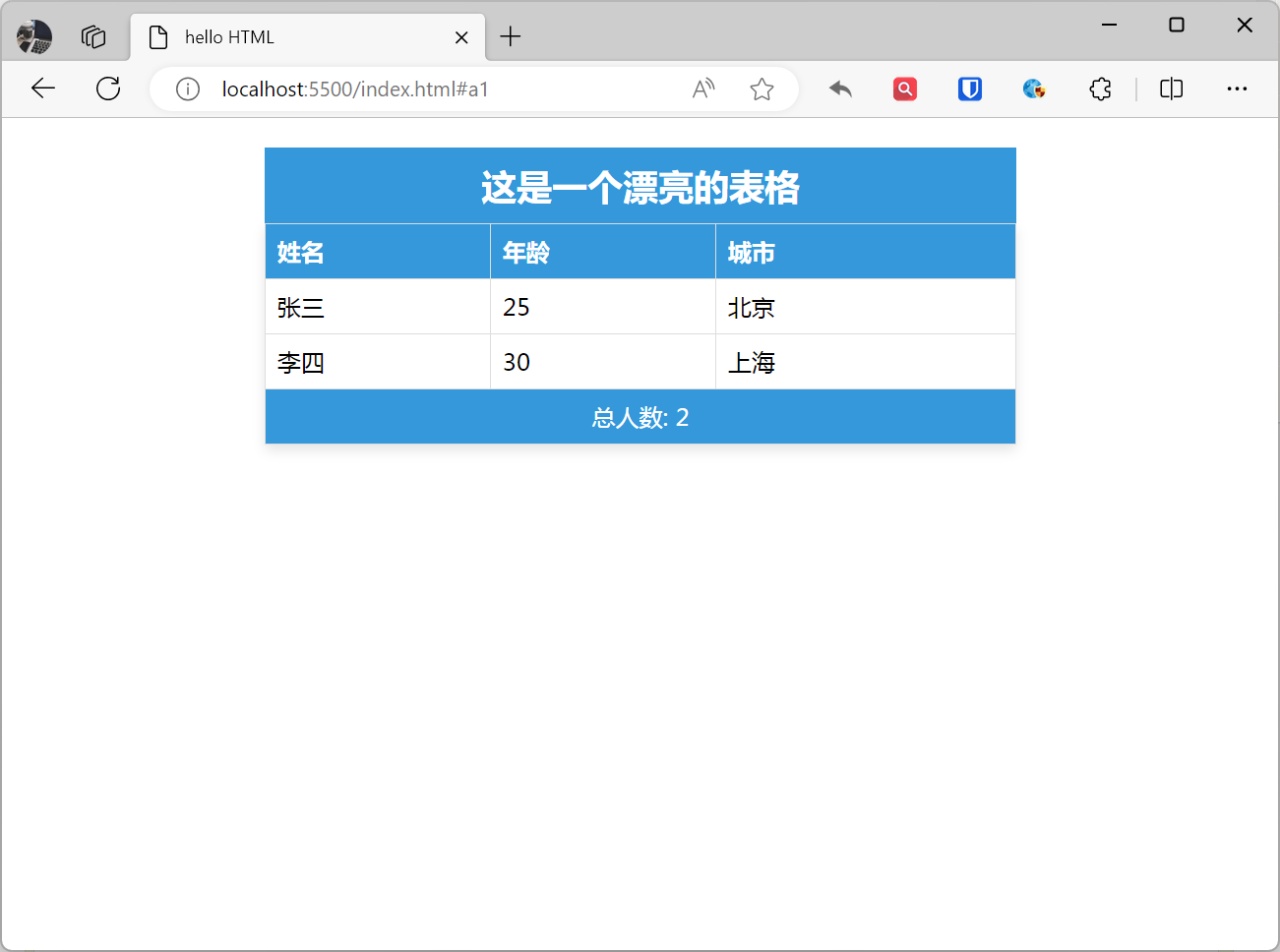Reload the current page
The height and width of the screenshot is (952, 1280).
(108, 89)
